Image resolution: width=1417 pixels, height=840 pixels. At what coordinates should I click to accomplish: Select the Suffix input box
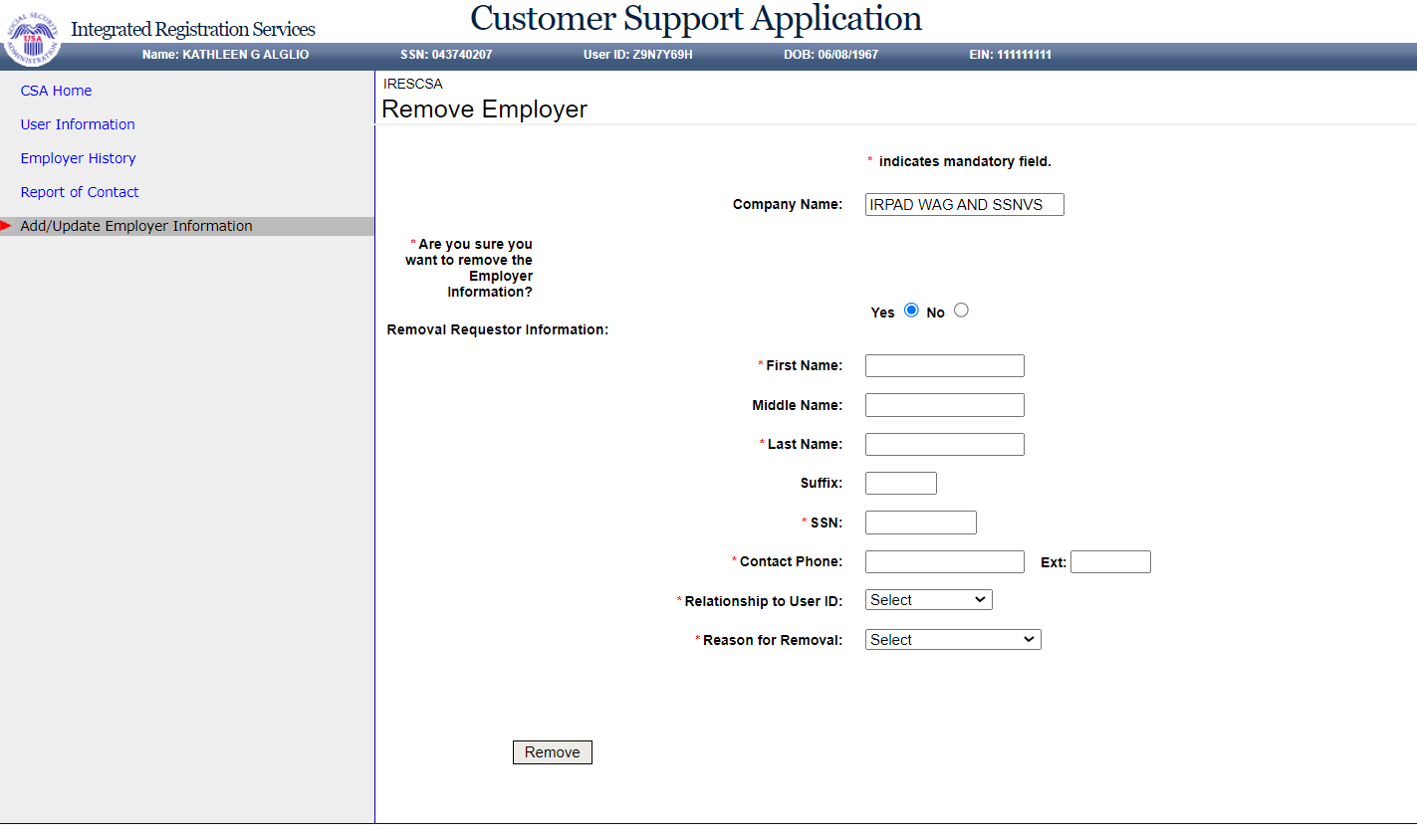(900, 484)
